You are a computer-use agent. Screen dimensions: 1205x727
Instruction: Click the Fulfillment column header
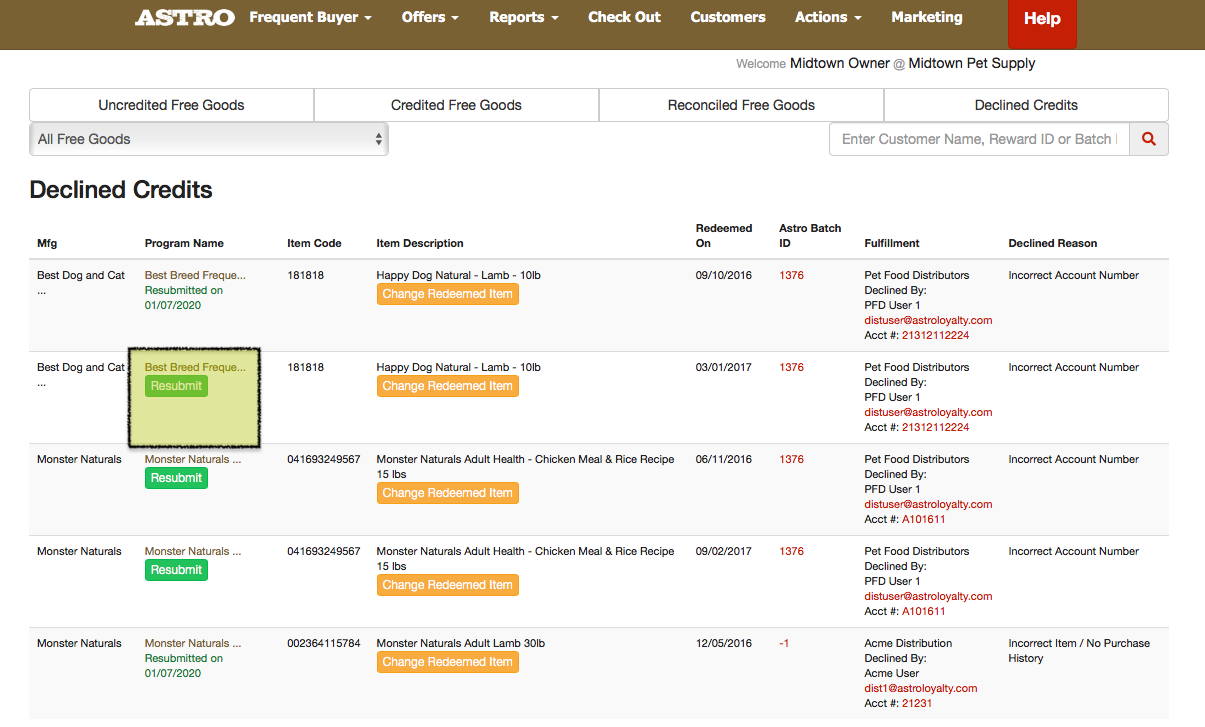(x=892, y=243)
